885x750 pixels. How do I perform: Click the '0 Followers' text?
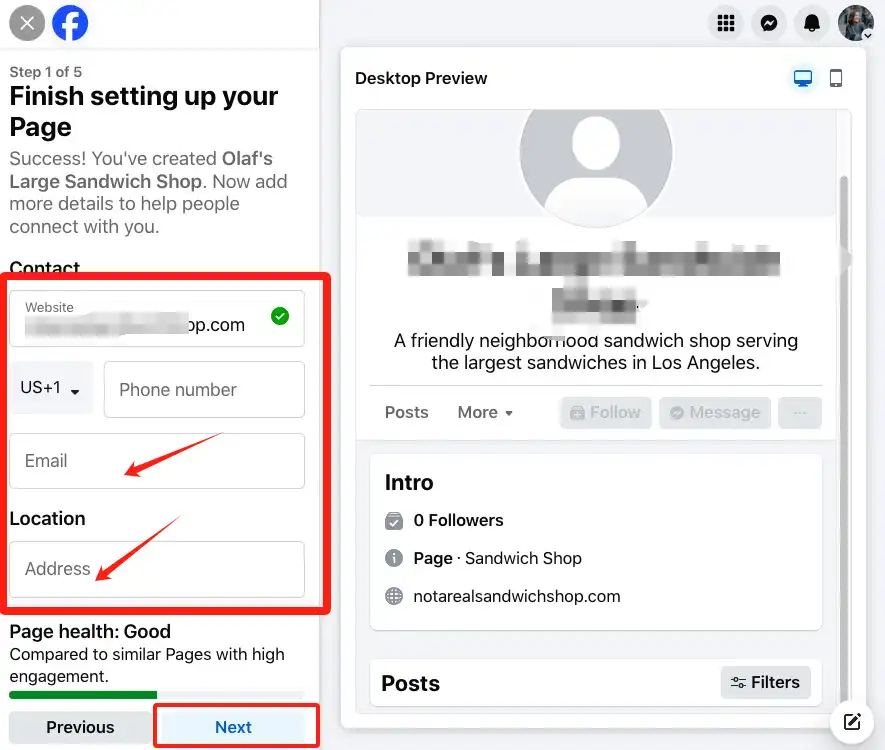click(458, 520)
